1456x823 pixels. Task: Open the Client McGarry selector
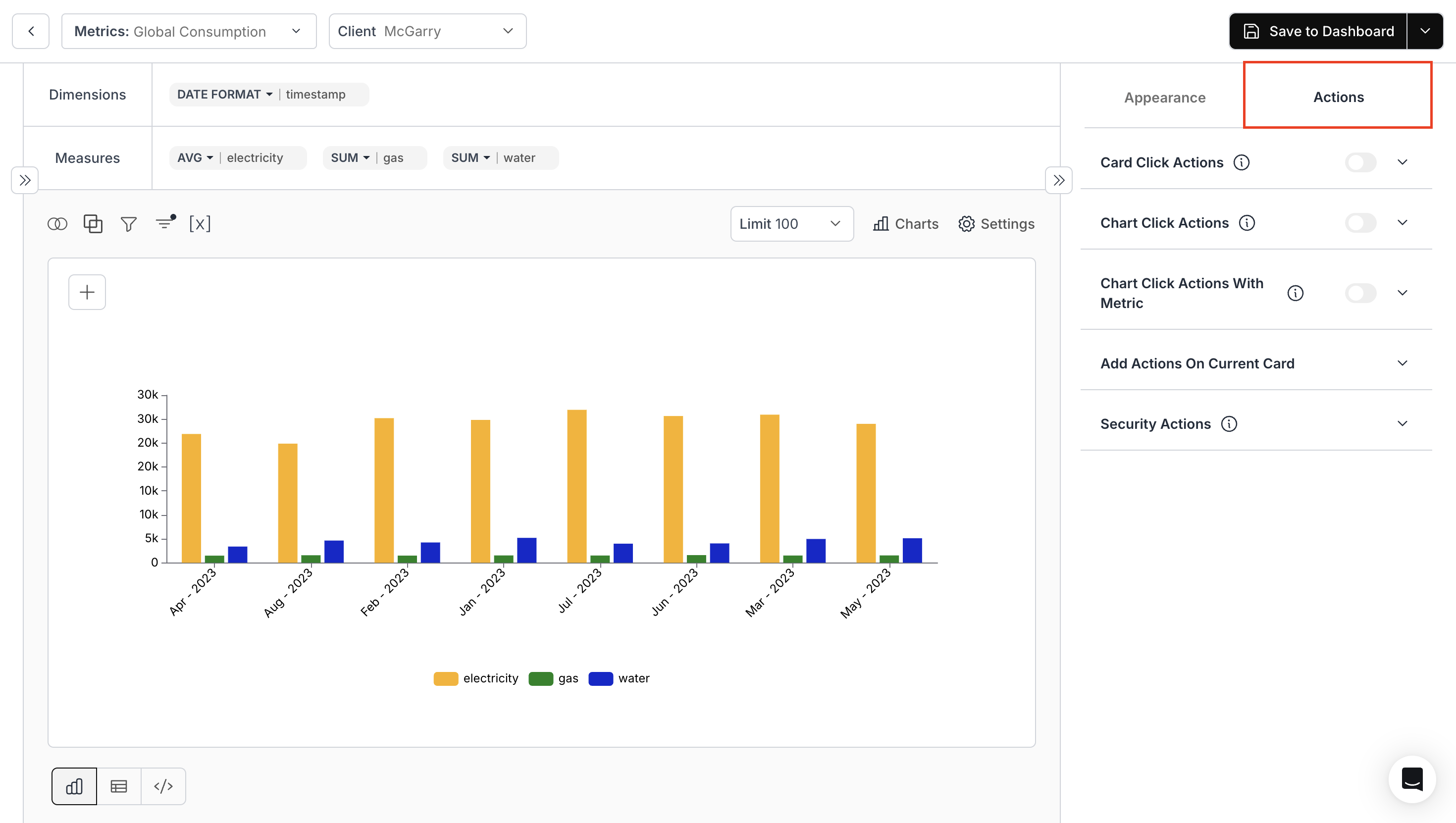point(427,31)
